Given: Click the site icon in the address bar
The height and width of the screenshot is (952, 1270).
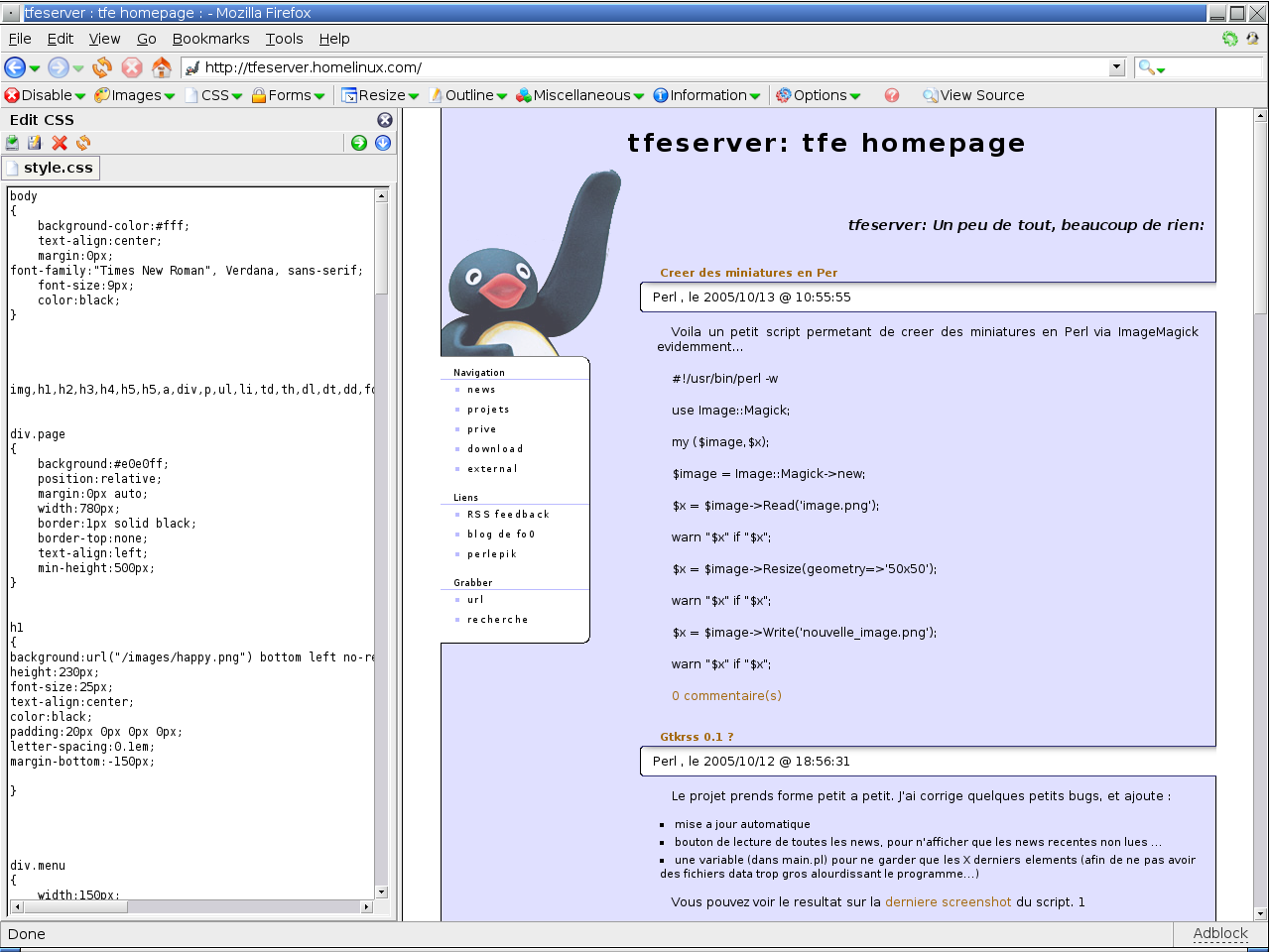Looking at the screenshot, I should (192, 67).
